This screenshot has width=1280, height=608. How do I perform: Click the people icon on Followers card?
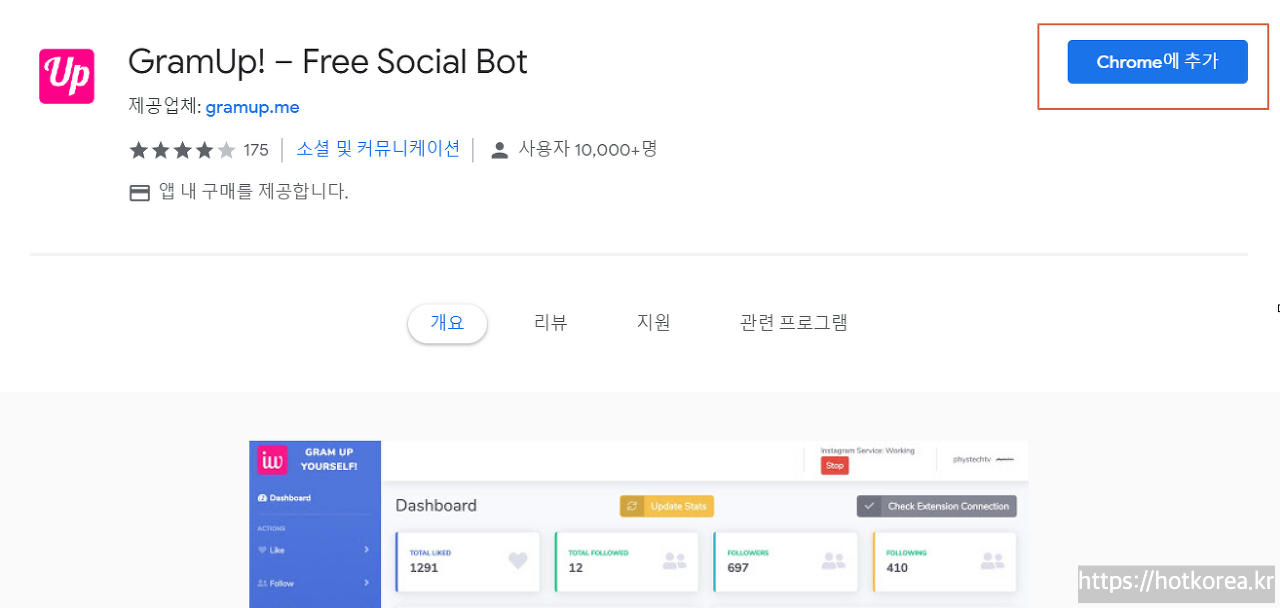[834, 562]
